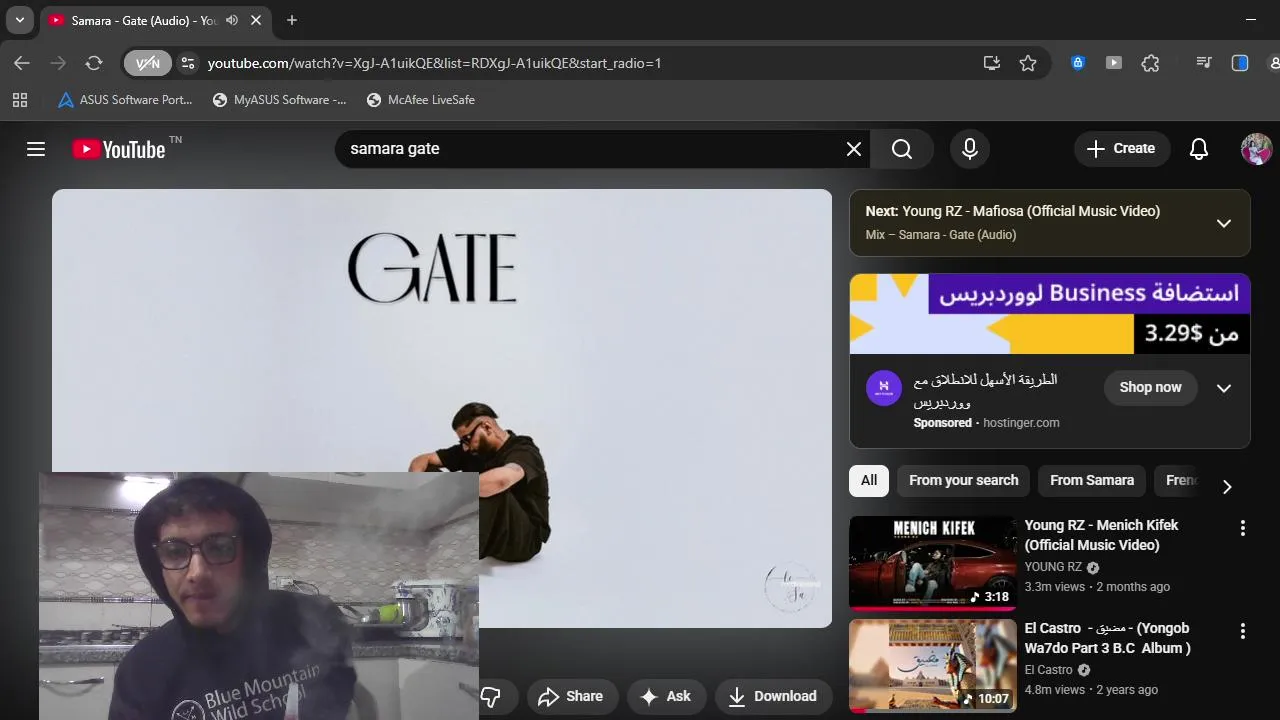Download this video
The image size is (1280, 720).
[x=773, y=697]
